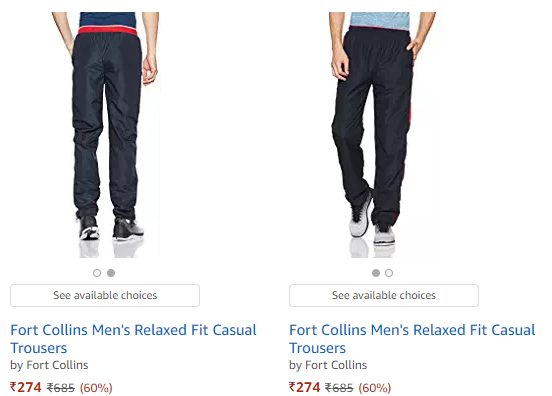The width and height of the screenshot is (552, 396).
Task: Click right product image with light blue shirt
Action: (384, 135)
